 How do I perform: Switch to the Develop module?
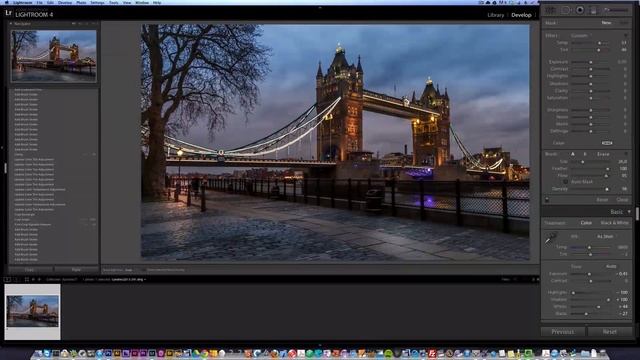[x=521, y=15]
